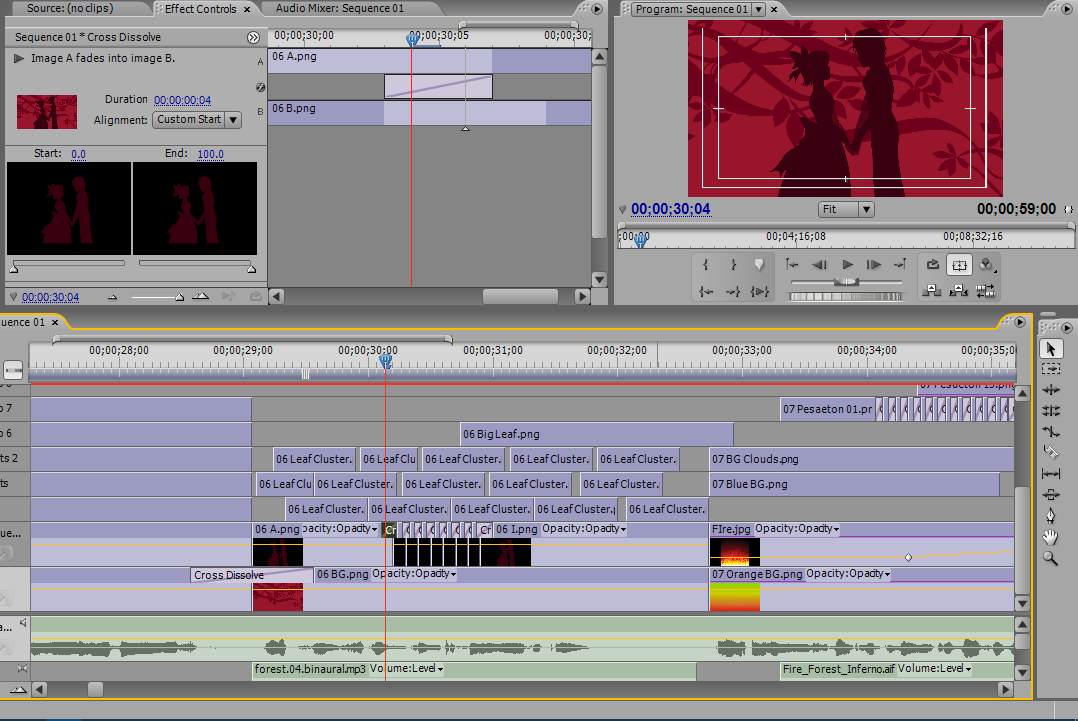Toggle Loop playback in Program monitor
This screenshot has width=1078, height=721.
click(x=932, y=265)
